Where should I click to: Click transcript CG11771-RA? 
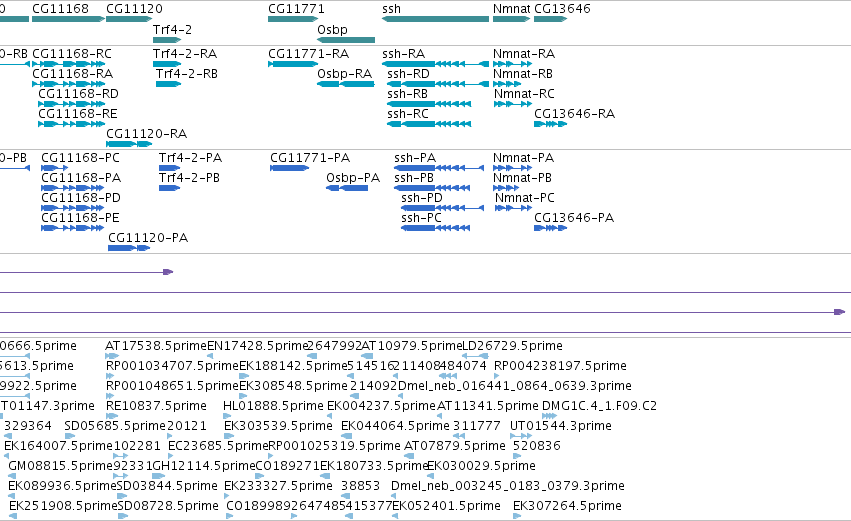(x=309, y=54)
